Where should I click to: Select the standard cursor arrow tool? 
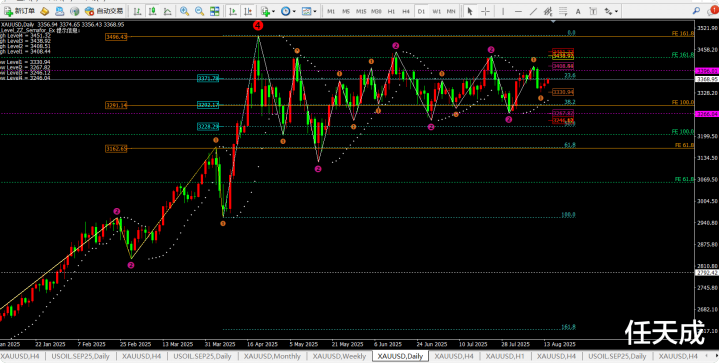[x=470, y=11]
